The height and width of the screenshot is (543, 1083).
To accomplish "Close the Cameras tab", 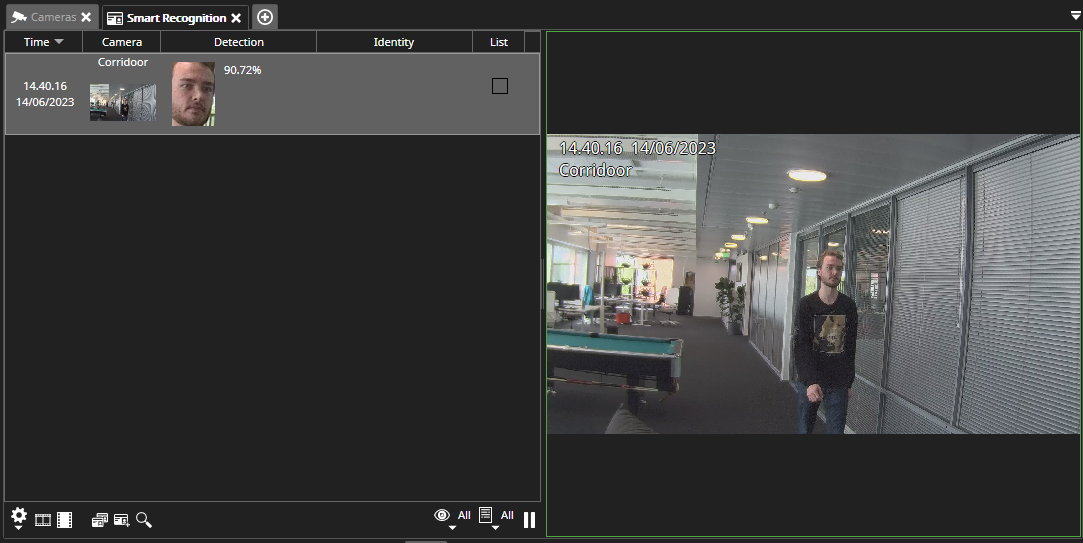I will tap(86, 18).
